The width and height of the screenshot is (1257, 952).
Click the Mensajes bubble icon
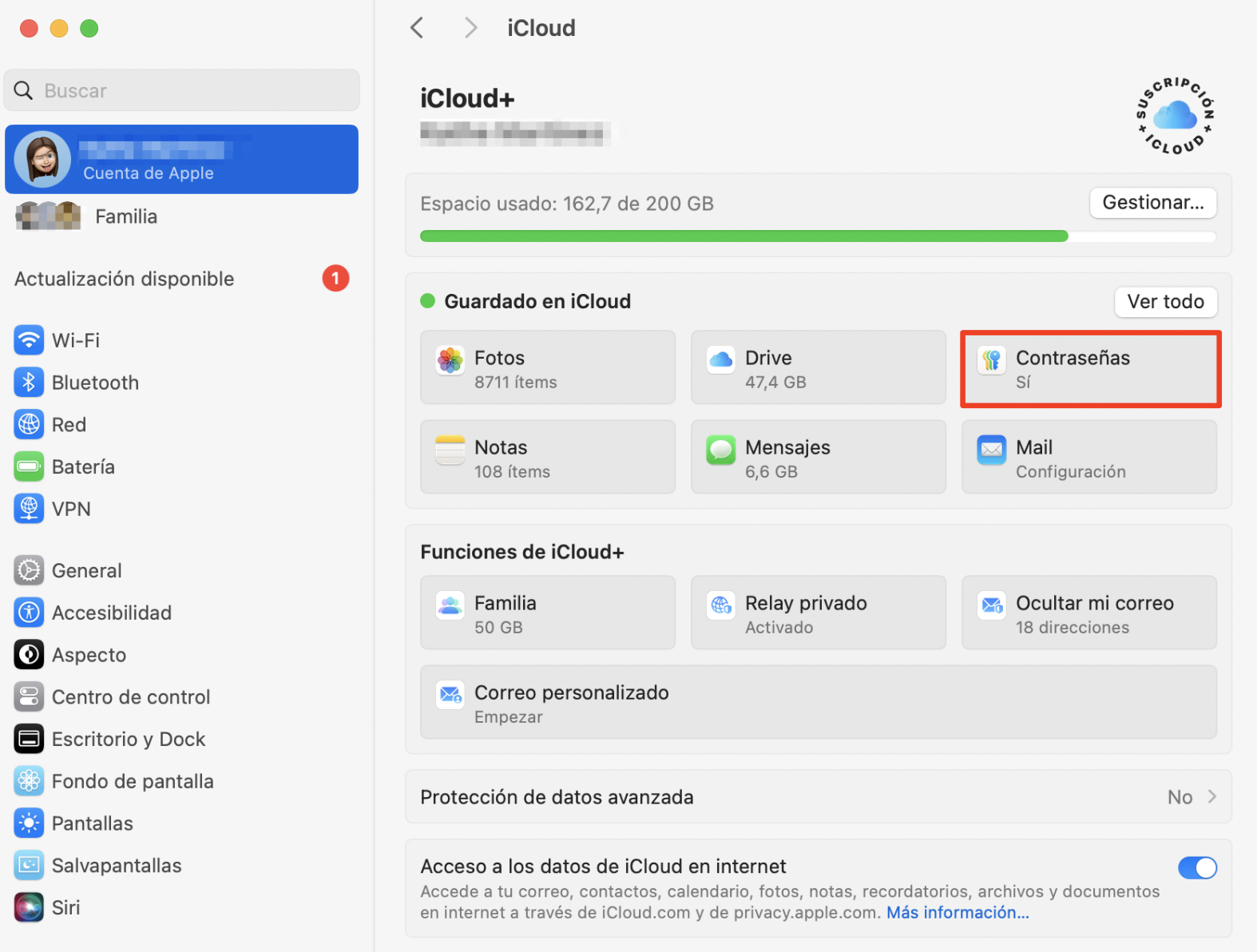click(x=721, y=450)
